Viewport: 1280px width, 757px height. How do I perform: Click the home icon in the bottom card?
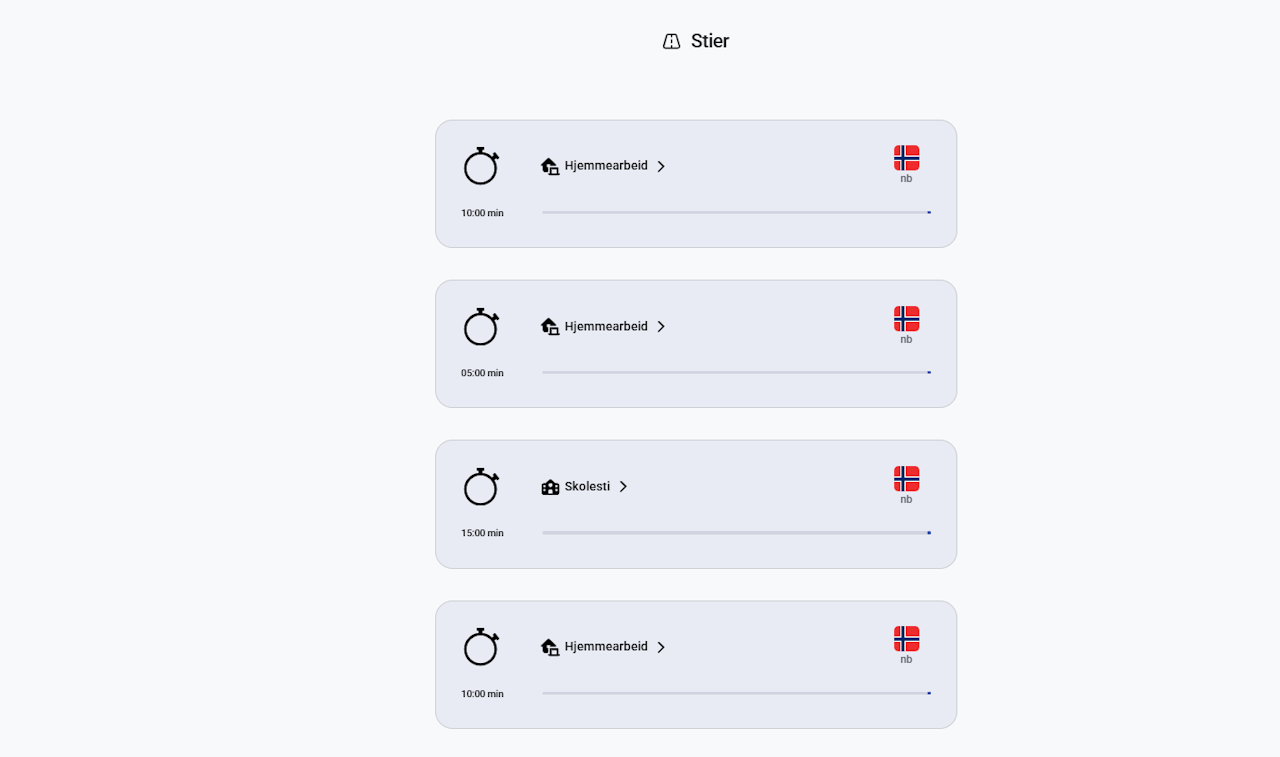pos(550,647)
